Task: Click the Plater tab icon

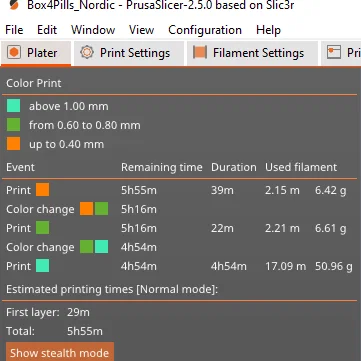Action: (x=14, y=53)
